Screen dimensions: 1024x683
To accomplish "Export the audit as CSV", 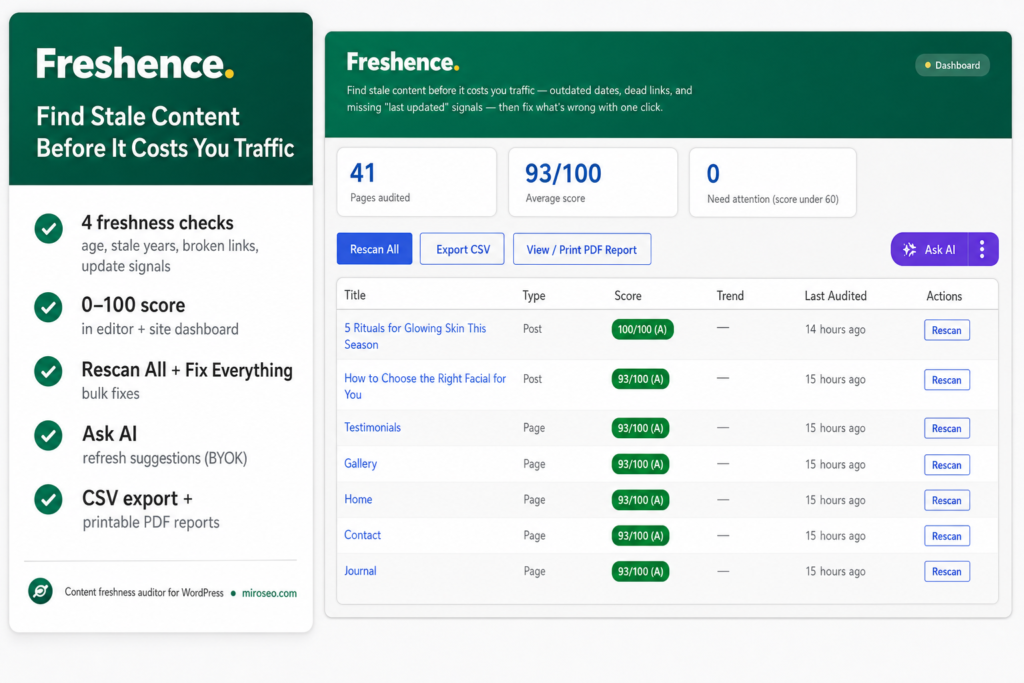I will [x=462, y=249].
